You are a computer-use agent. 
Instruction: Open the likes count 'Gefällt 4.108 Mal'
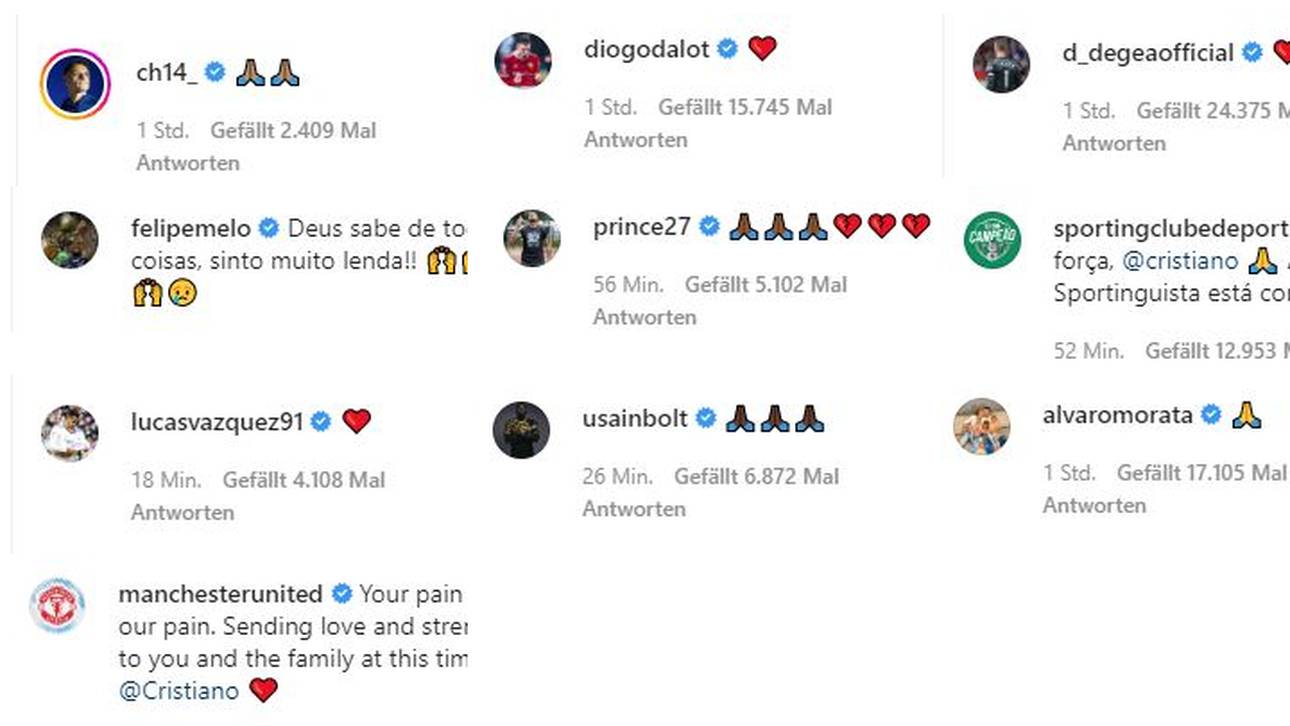304,480
